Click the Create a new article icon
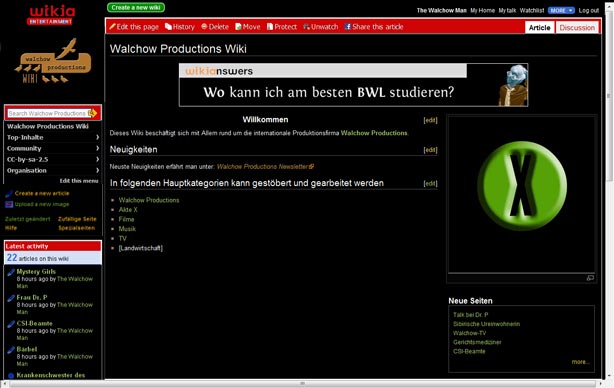 9,193
